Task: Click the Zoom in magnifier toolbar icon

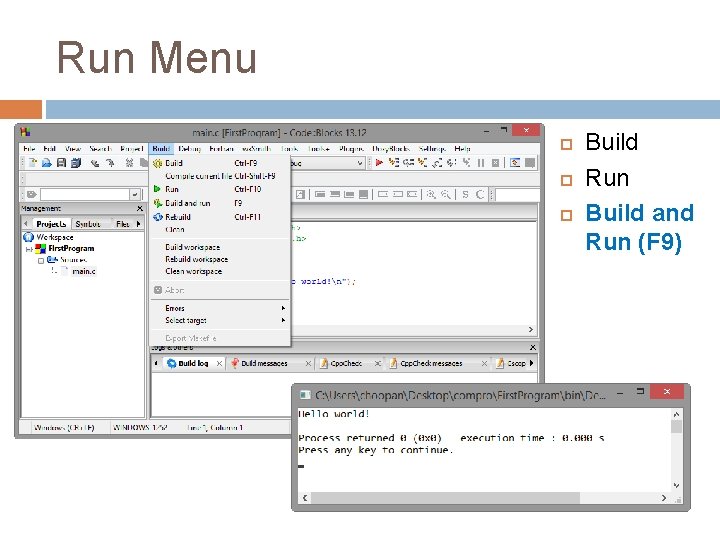Action: (431, 194)
